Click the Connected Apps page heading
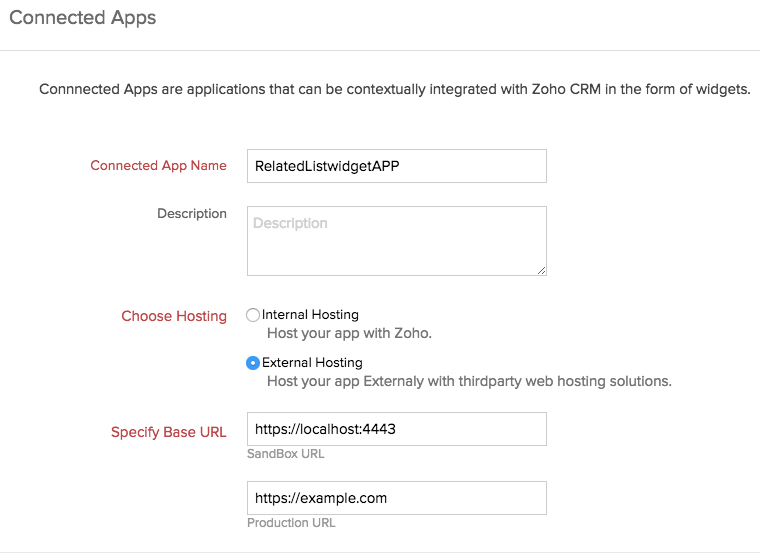The height and width of the screenshot is (556, 760). tap(82, 18)
